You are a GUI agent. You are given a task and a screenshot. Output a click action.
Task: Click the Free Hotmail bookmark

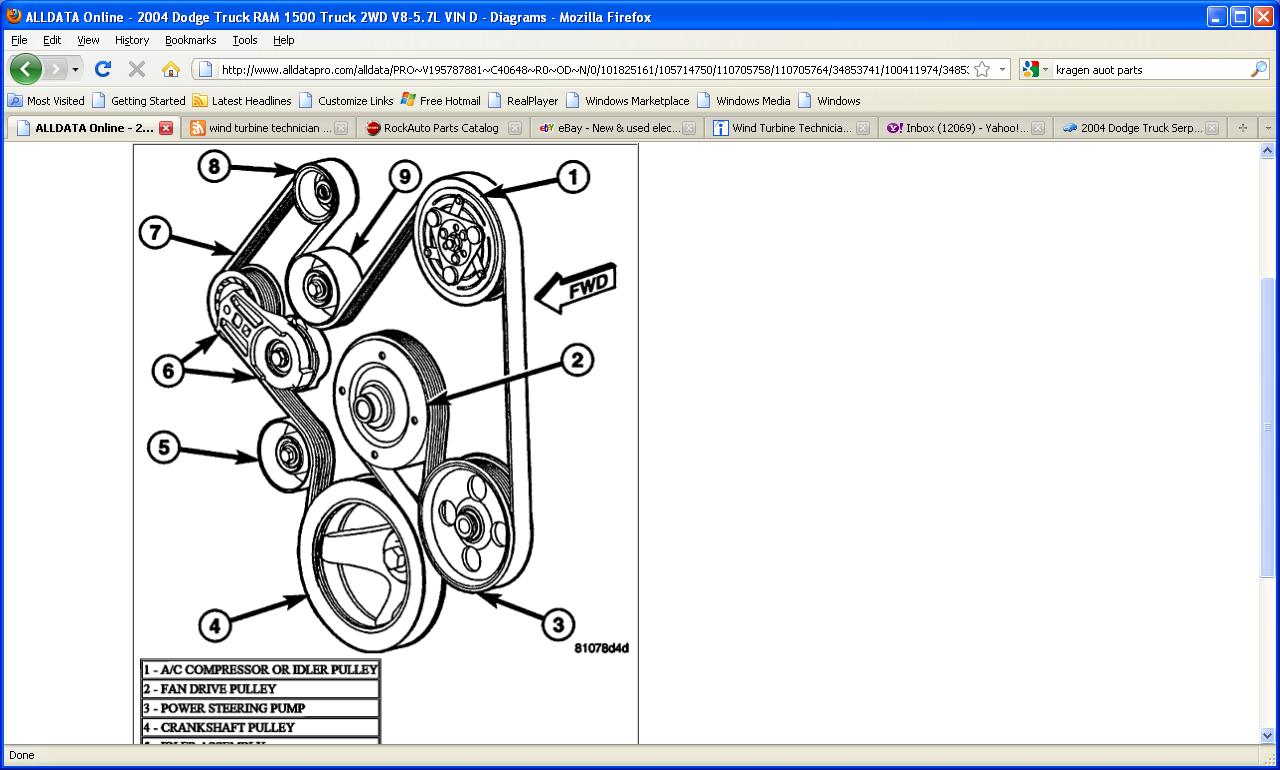point(440,100)
